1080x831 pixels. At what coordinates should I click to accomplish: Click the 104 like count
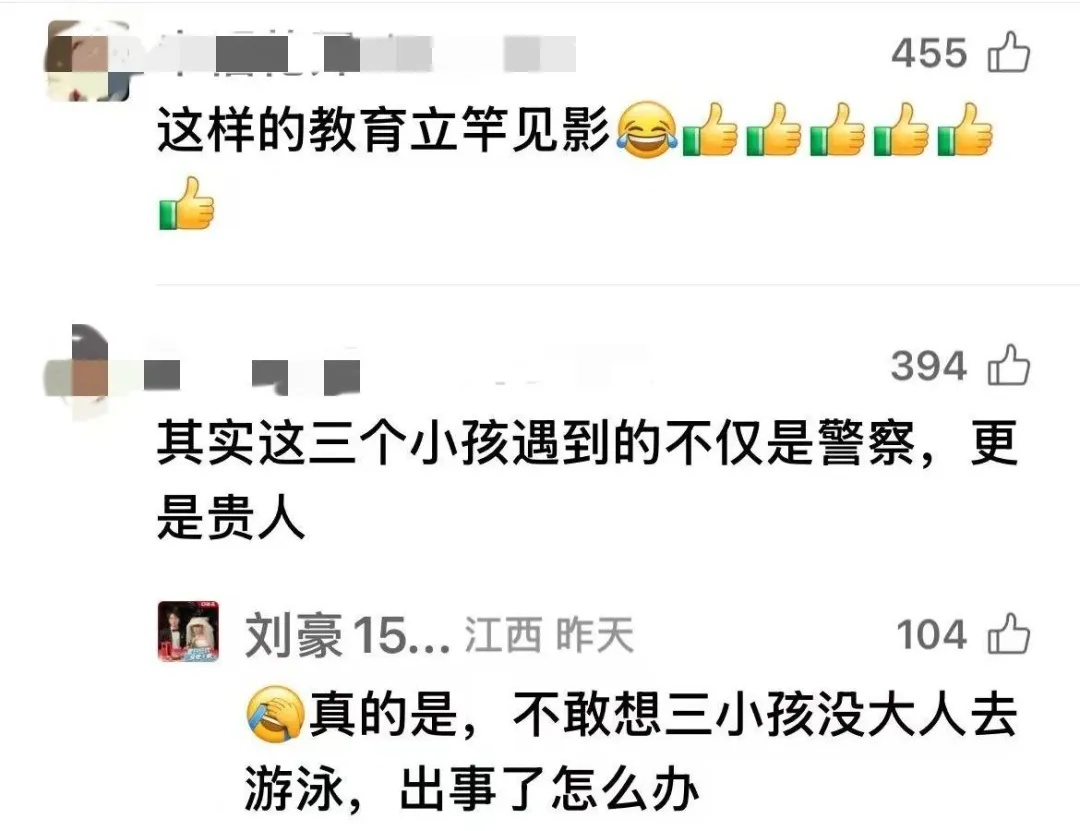click(932, 634)
